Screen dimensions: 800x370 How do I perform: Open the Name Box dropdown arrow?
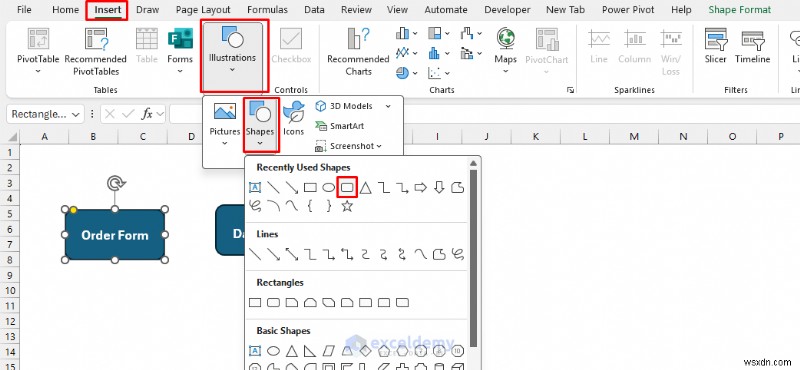point(76,114)
